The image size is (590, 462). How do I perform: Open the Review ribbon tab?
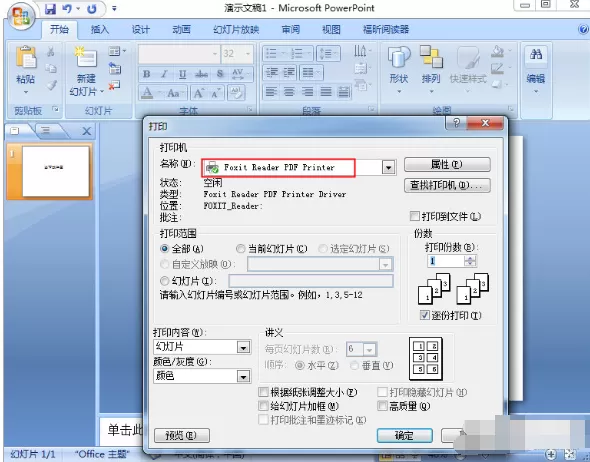coord(291,29)
